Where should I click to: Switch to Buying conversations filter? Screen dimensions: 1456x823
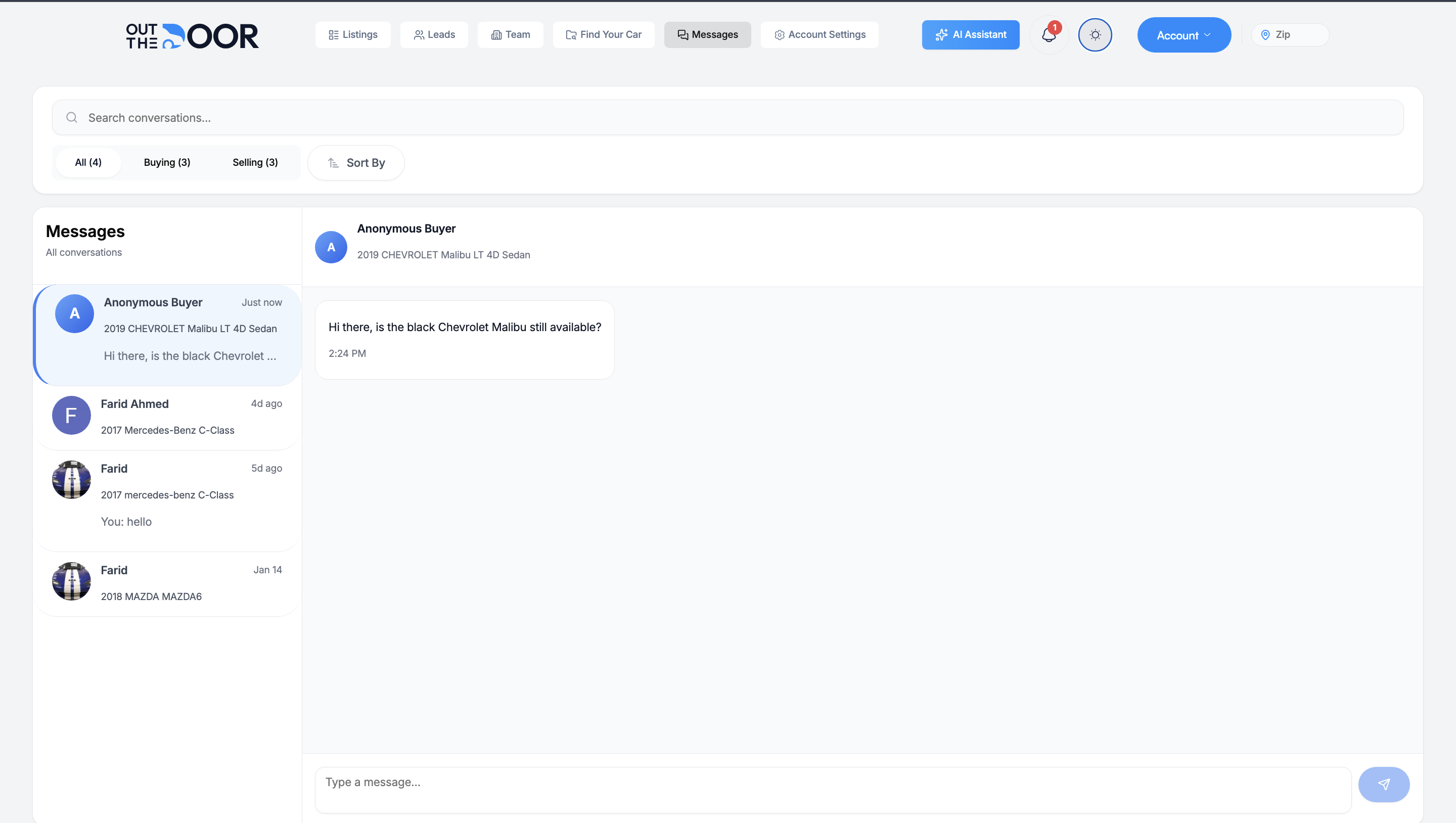[x=167, y=162]
